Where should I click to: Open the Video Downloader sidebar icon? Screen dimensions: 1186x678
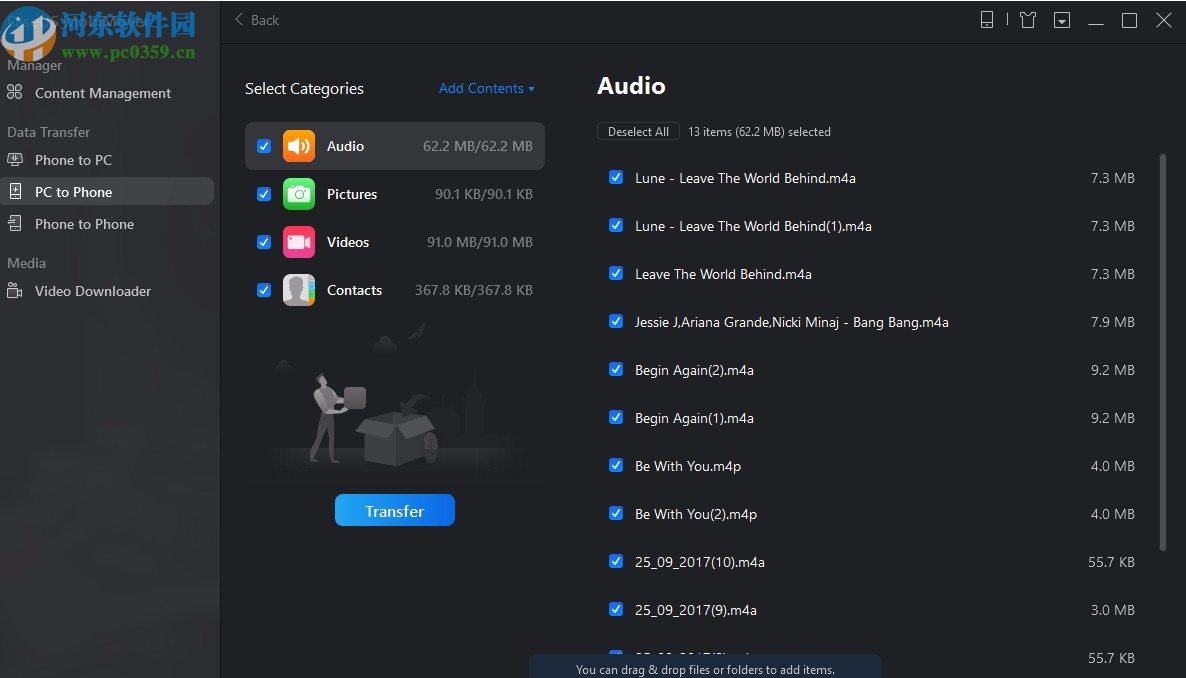click(13, 291)
